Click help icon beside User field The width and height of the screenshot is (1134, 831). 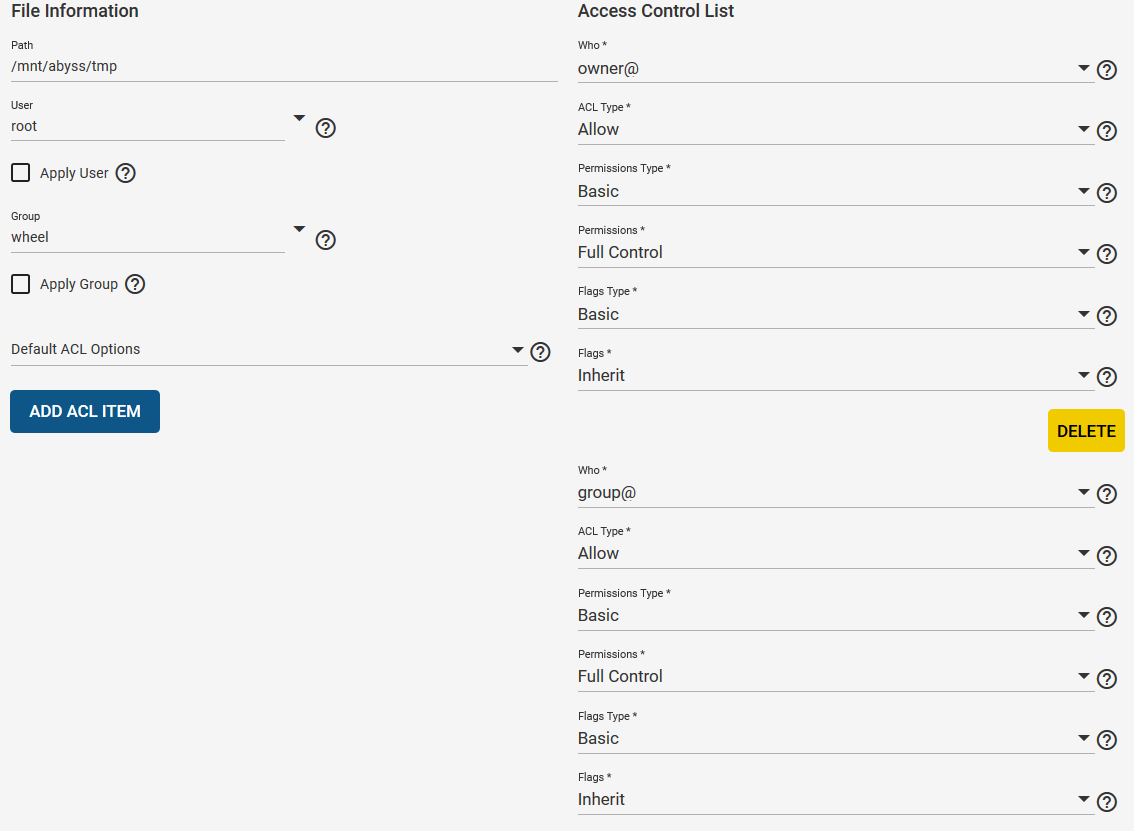[325, 128]
